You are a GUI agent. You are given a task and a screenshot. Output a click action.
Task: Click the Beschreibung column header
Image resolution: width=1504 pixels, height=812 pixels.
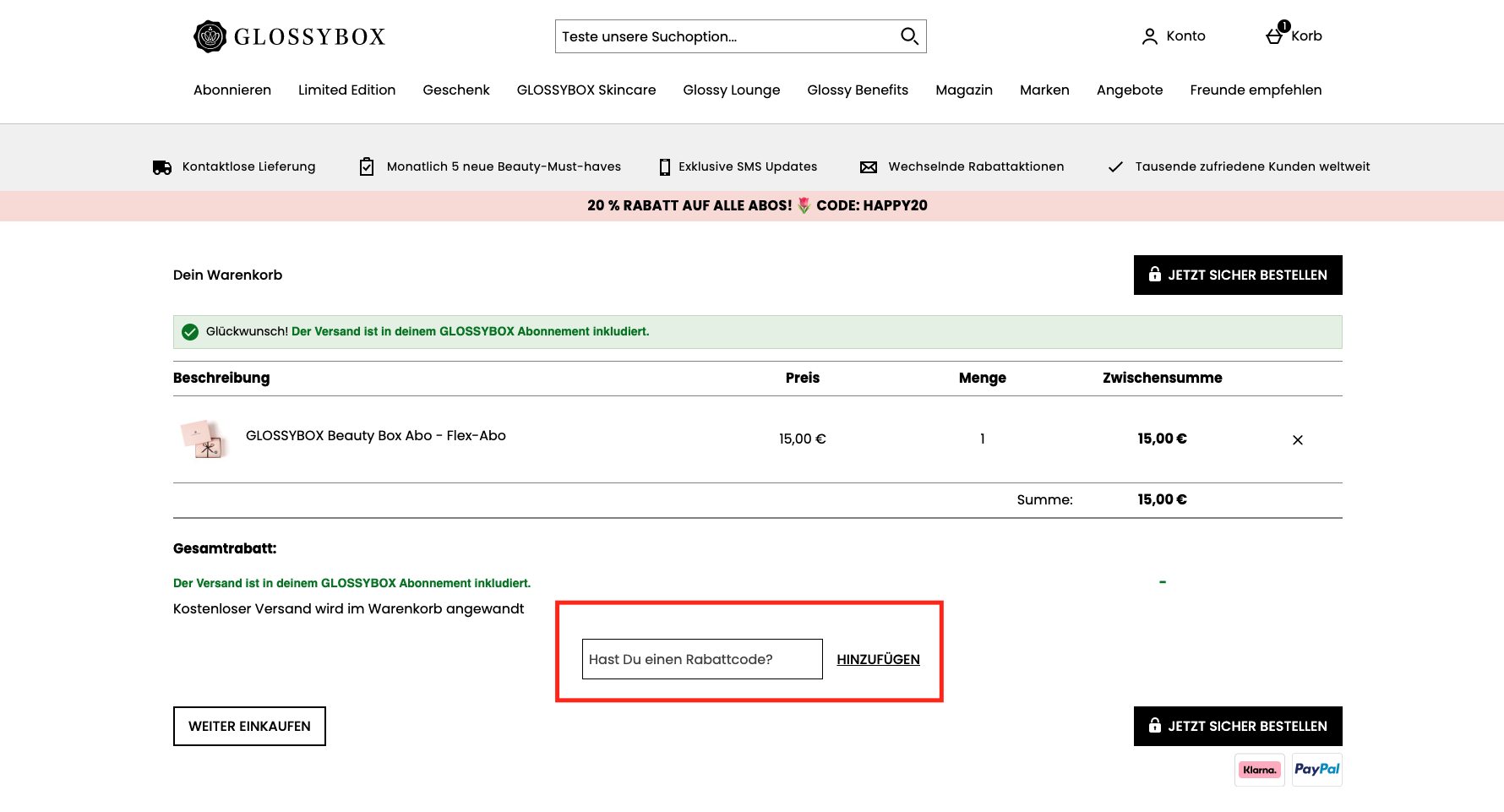coord(221,379)
